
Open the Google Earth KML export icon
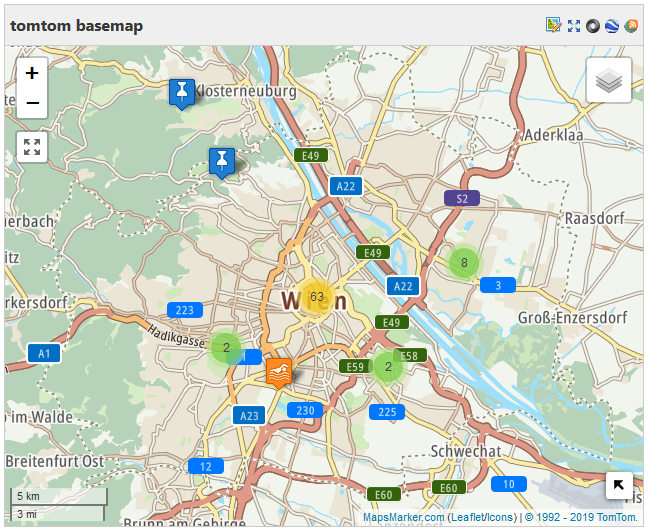pos(612,26)
